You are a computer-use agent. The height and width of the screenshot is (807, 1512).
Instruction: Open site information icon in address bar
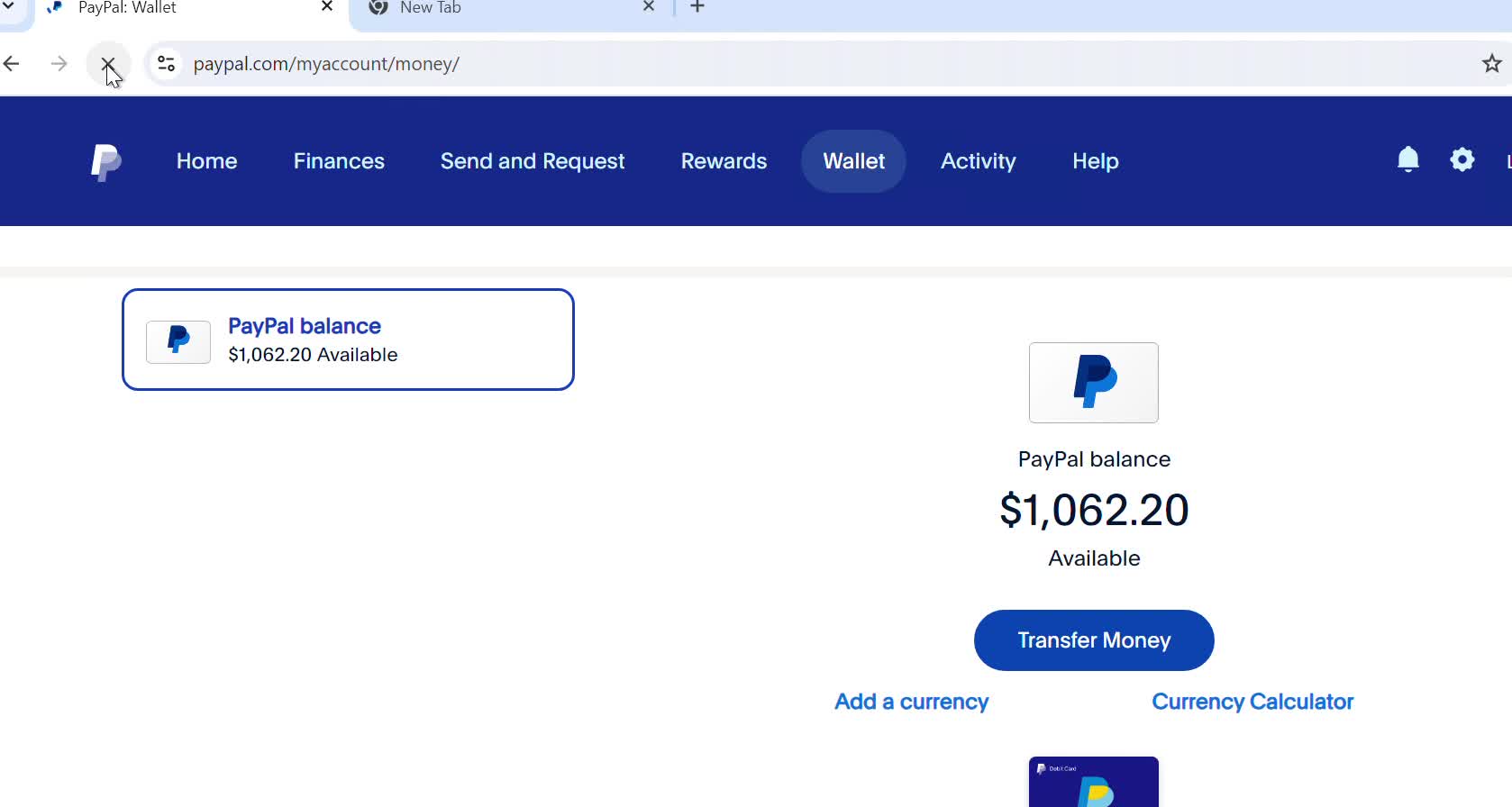click(x=166, y=64)
